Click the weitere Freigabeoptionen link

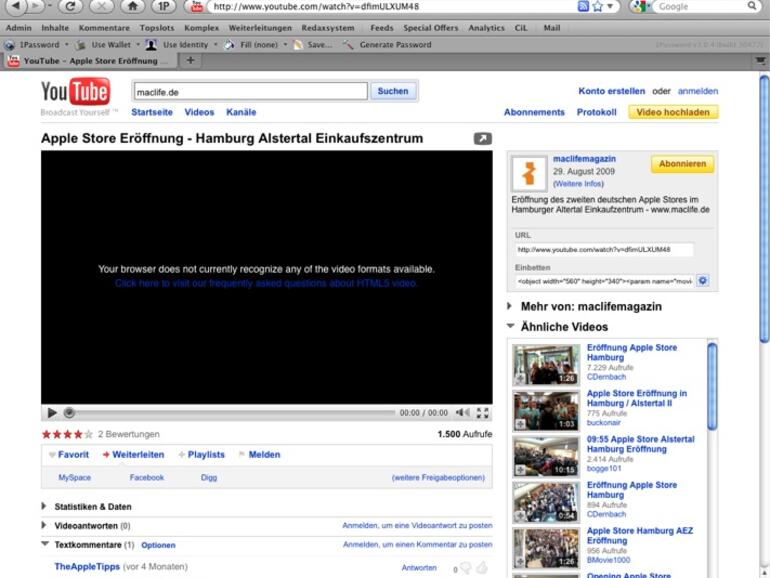point(438,477)
